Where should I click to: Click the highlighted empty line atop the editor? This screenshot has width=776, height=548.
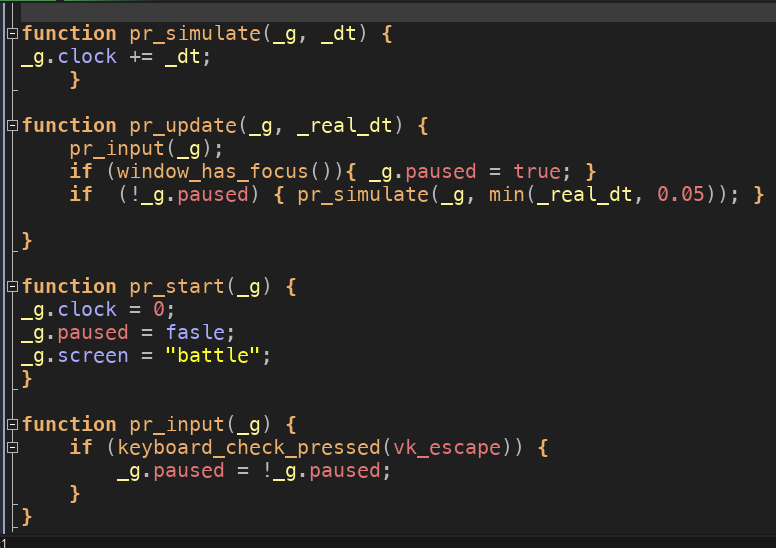coord(398,12)
